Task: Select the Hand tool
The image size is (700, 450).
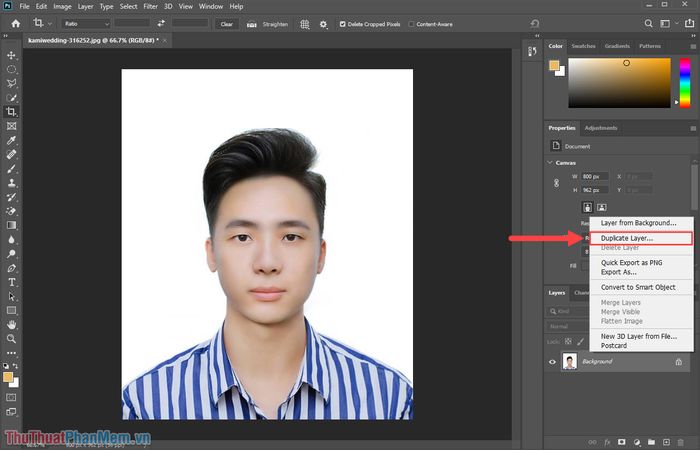Action: [12, 325]
